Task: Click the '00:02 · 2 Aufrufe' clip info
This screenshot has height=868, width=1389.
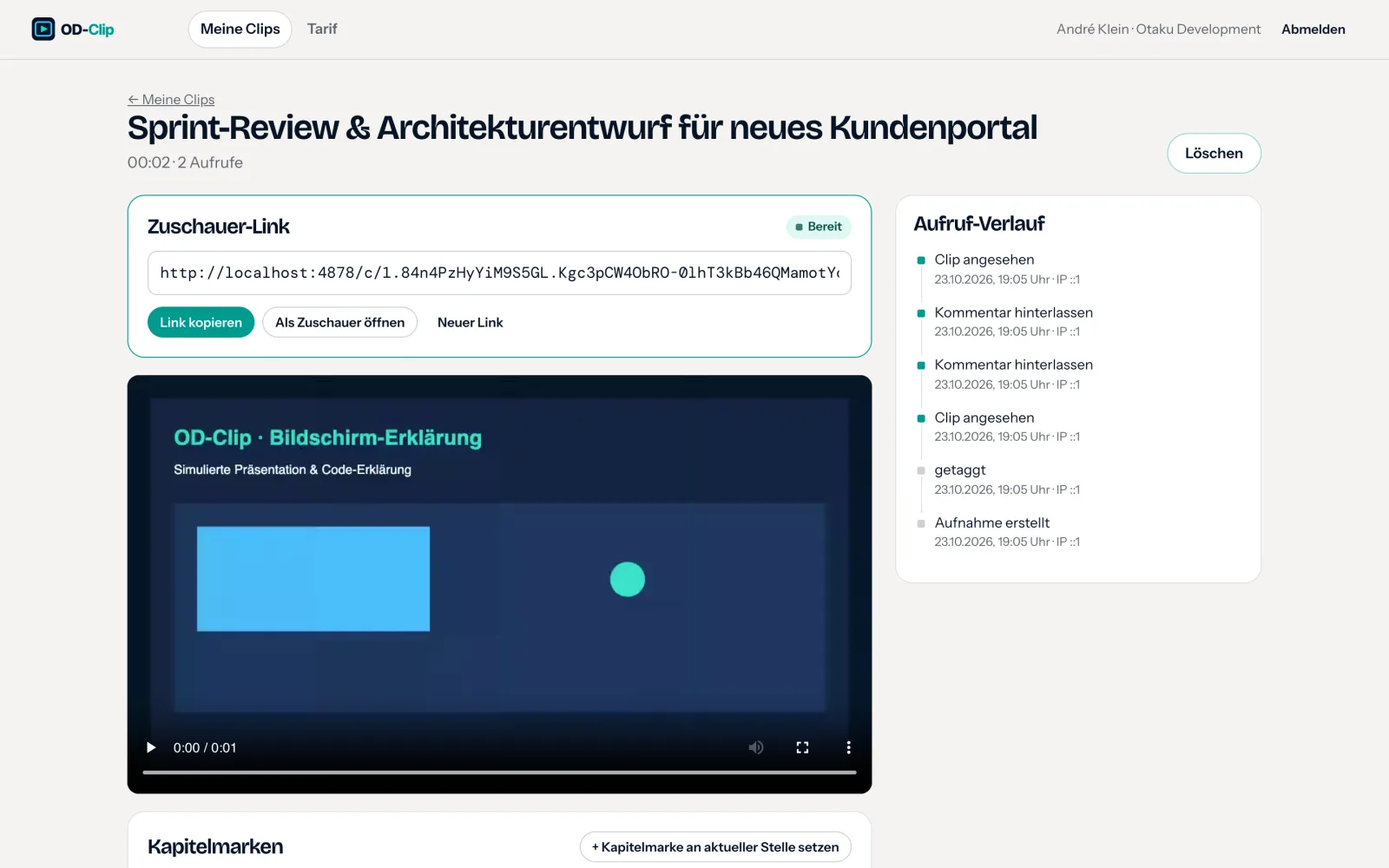Action: pyautogui.click(x=185, y=163)
